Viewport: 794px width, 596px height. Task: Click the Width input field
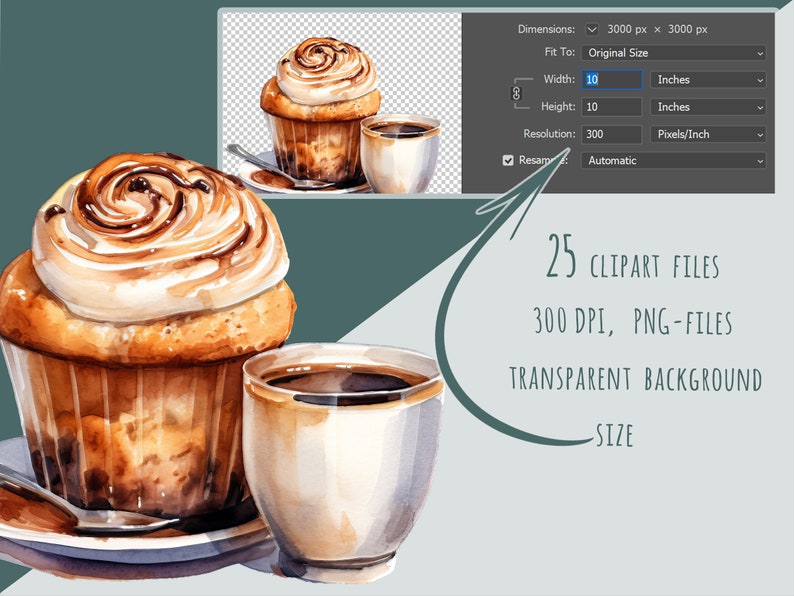pos(612,80)
